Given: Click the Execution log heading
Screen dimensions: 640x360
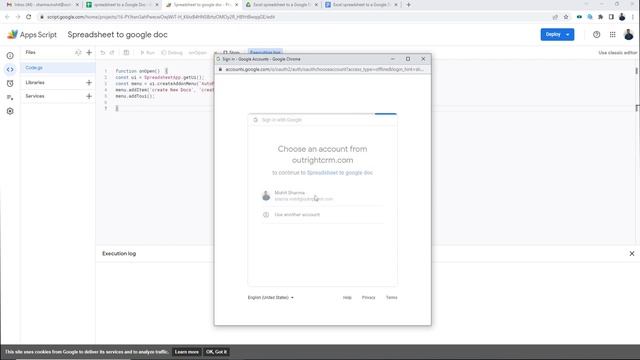Looking at the screenshot, I should [119, 253].
